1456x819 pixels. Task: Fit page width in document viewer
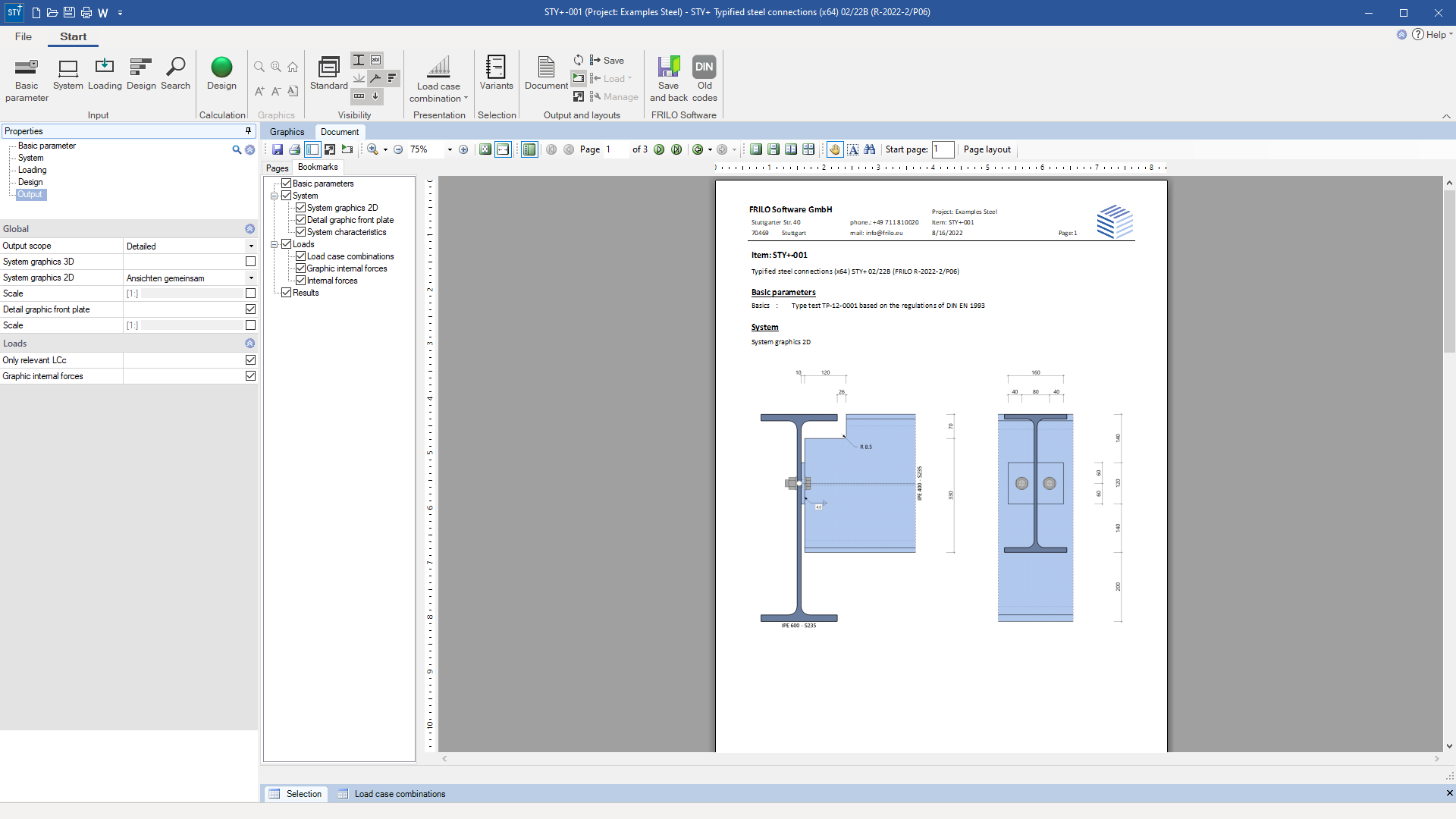coord(503,149)
